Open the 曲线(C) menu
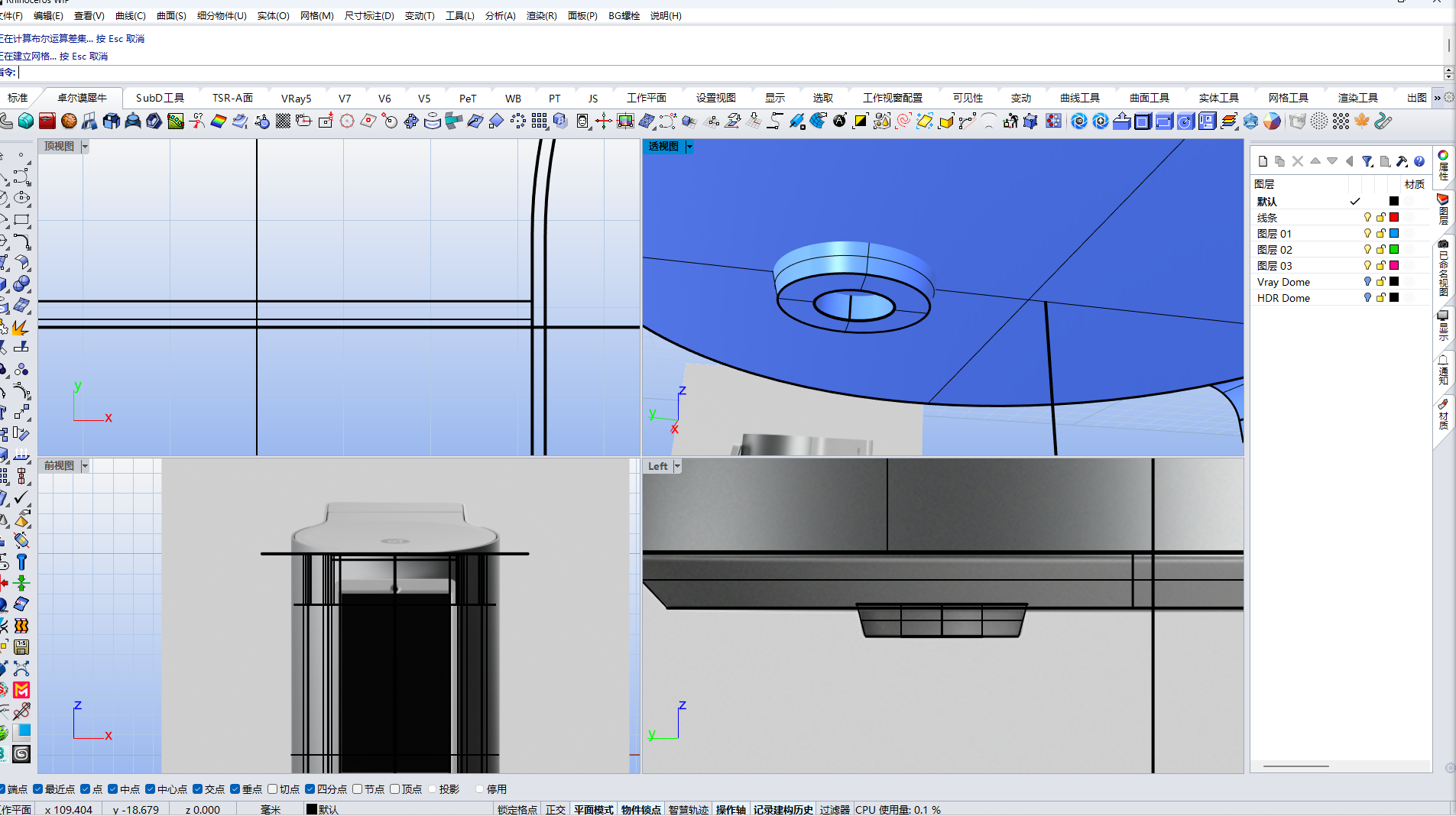Viewport: 1456px width, 816px height. [x=130, y=15]
